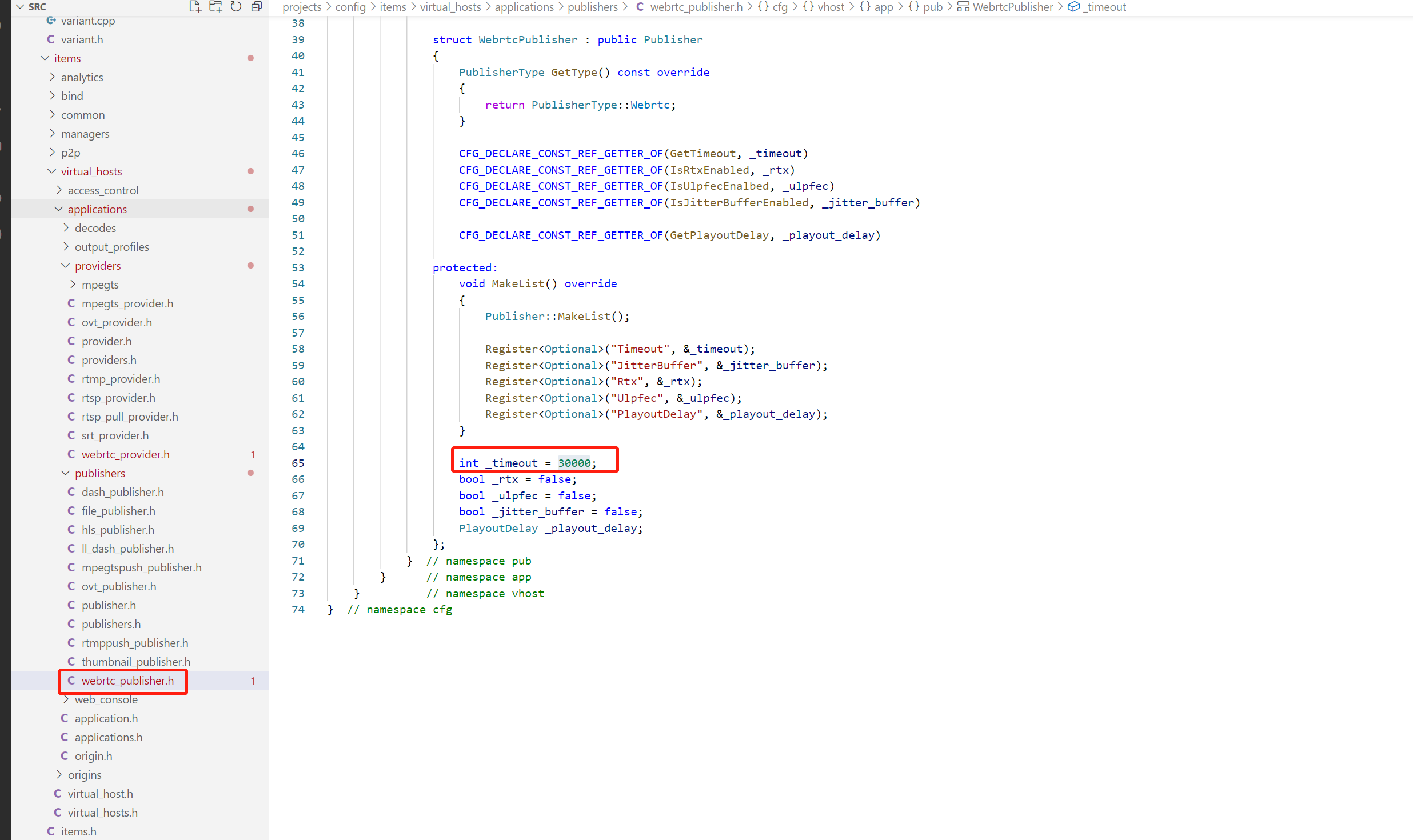Open items.h at the bottom of Explorer
This screenshot has width=1413, height=840.
pos(80,831)
